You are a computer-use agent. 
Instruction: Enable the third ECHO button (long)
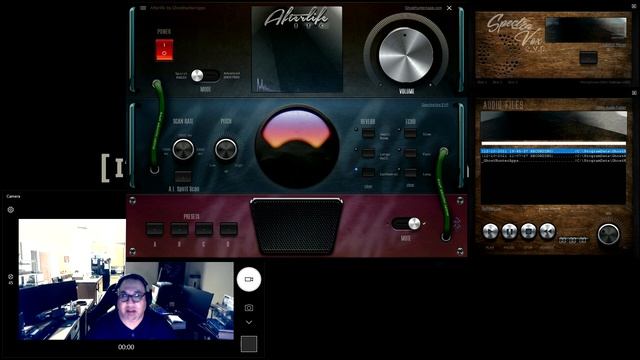pyautogui.click(x=410, y=173)
